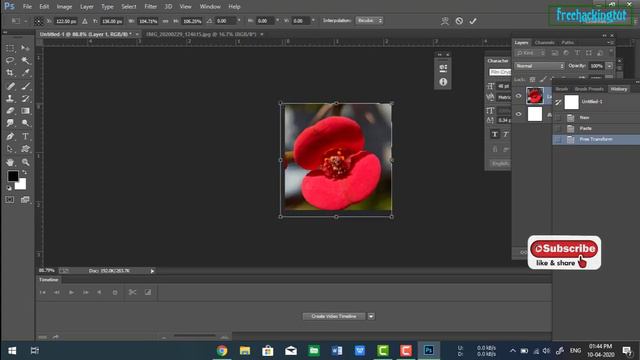Viewport: 640px width, 360px height.
Task: Open layer Opacity slider arrow
Action: (609, 66)
